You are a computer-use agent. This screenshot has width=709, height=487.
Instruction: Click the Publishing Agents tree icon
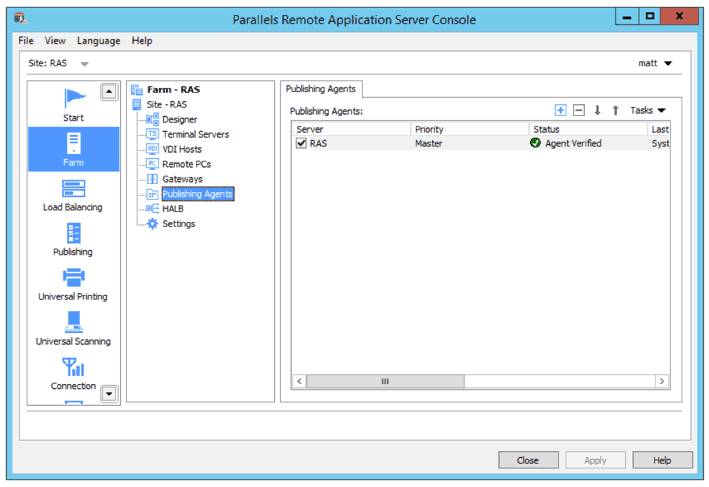pos(152,194)
